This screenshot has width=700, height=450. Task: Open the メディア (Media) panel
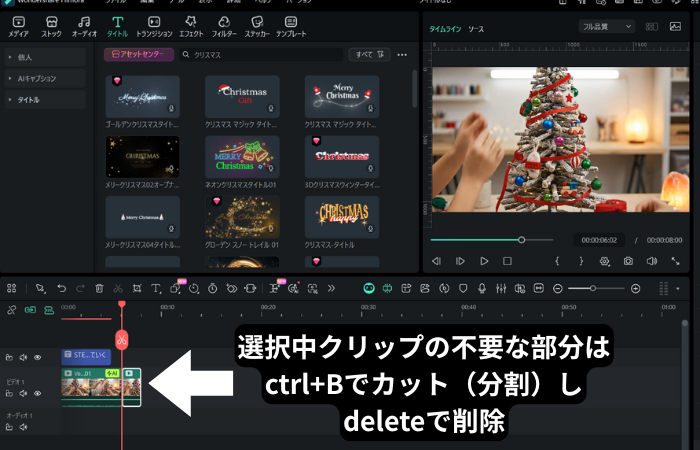[x=18, y=26]
